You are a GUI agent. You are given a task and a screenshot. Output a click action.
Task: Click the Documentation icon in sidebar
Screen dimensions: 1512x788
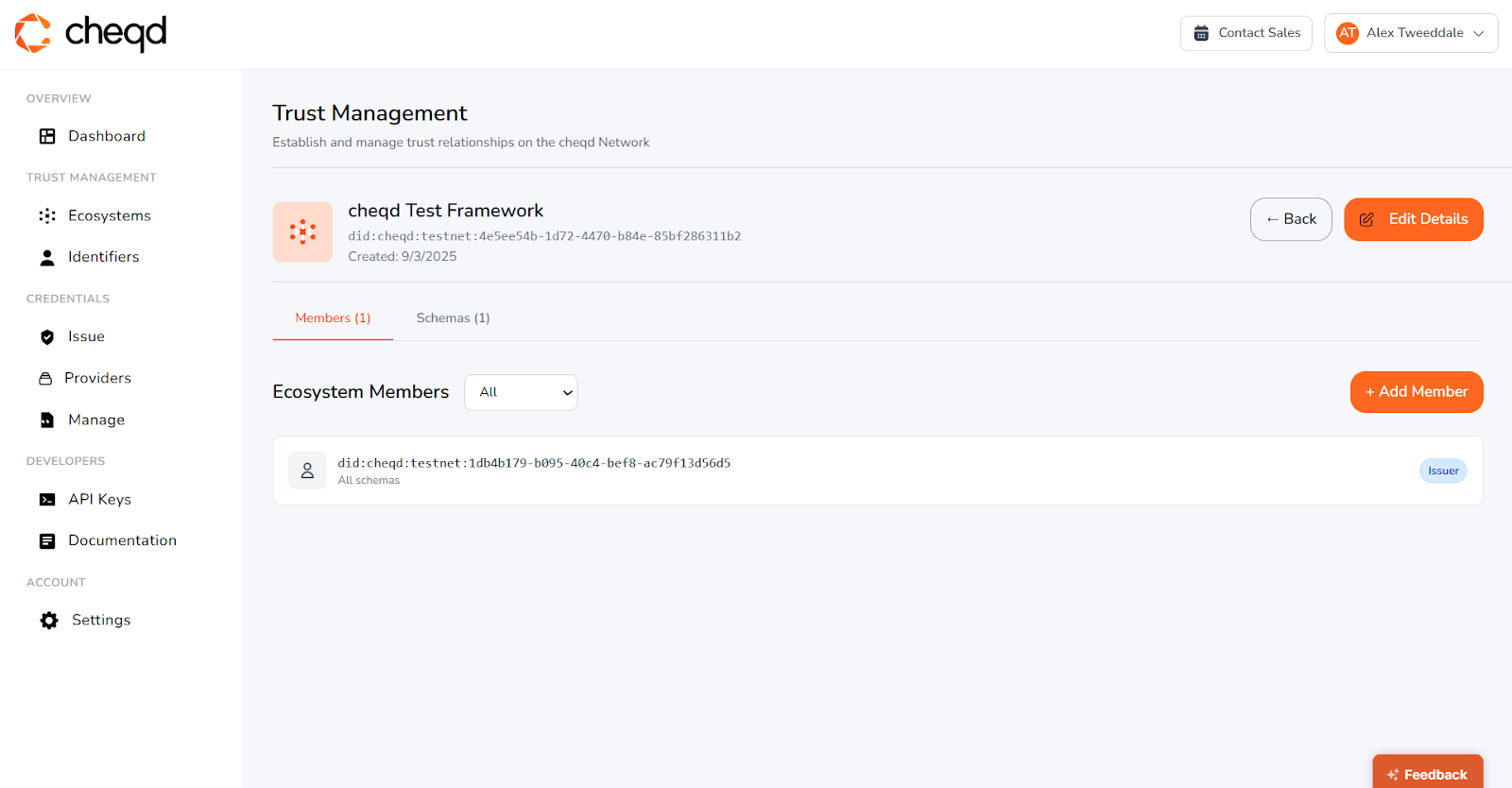(x=47, y=540)
